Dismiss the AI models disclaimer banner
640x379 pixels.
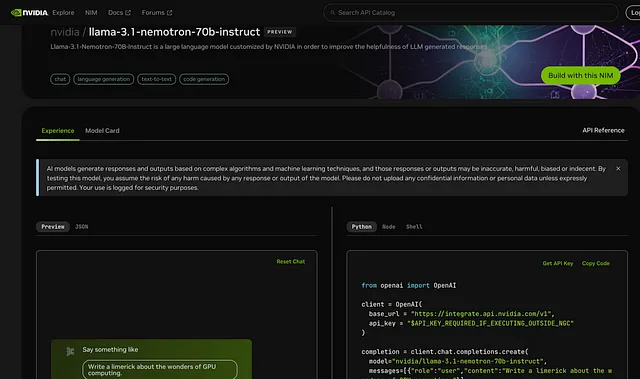click(618, 168)
